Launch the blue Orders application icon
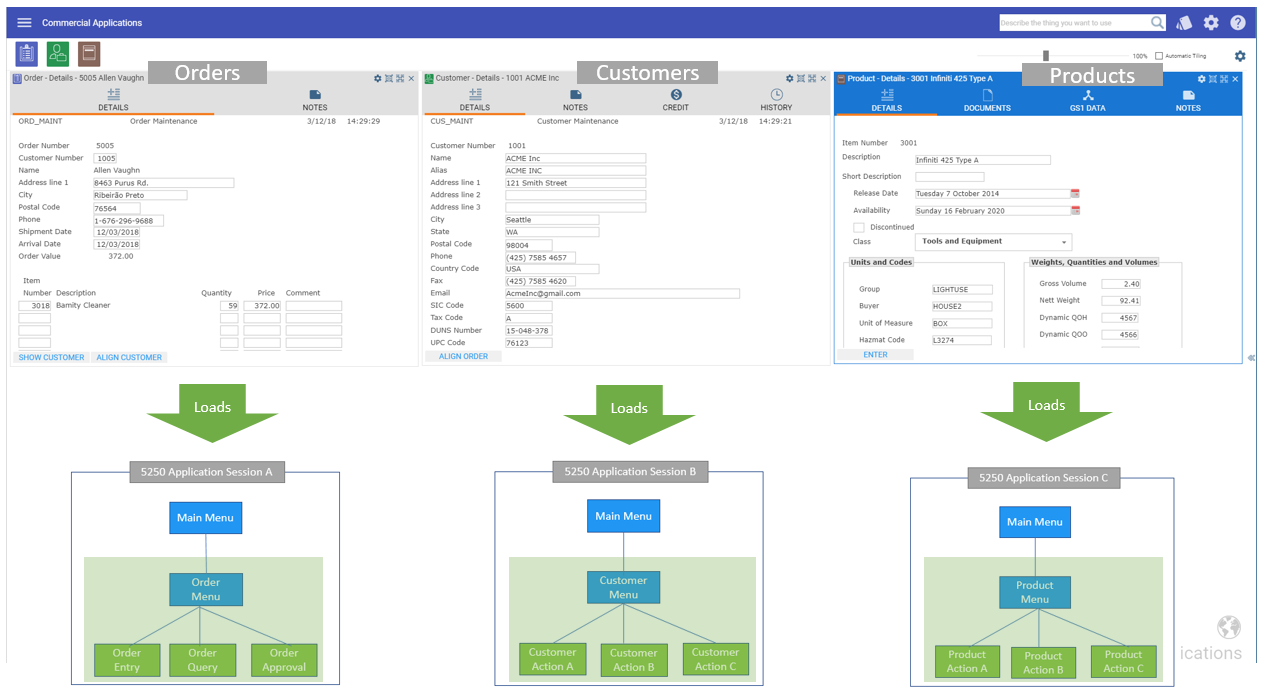This screenshot has height=698, width=1270. (27, 54)
